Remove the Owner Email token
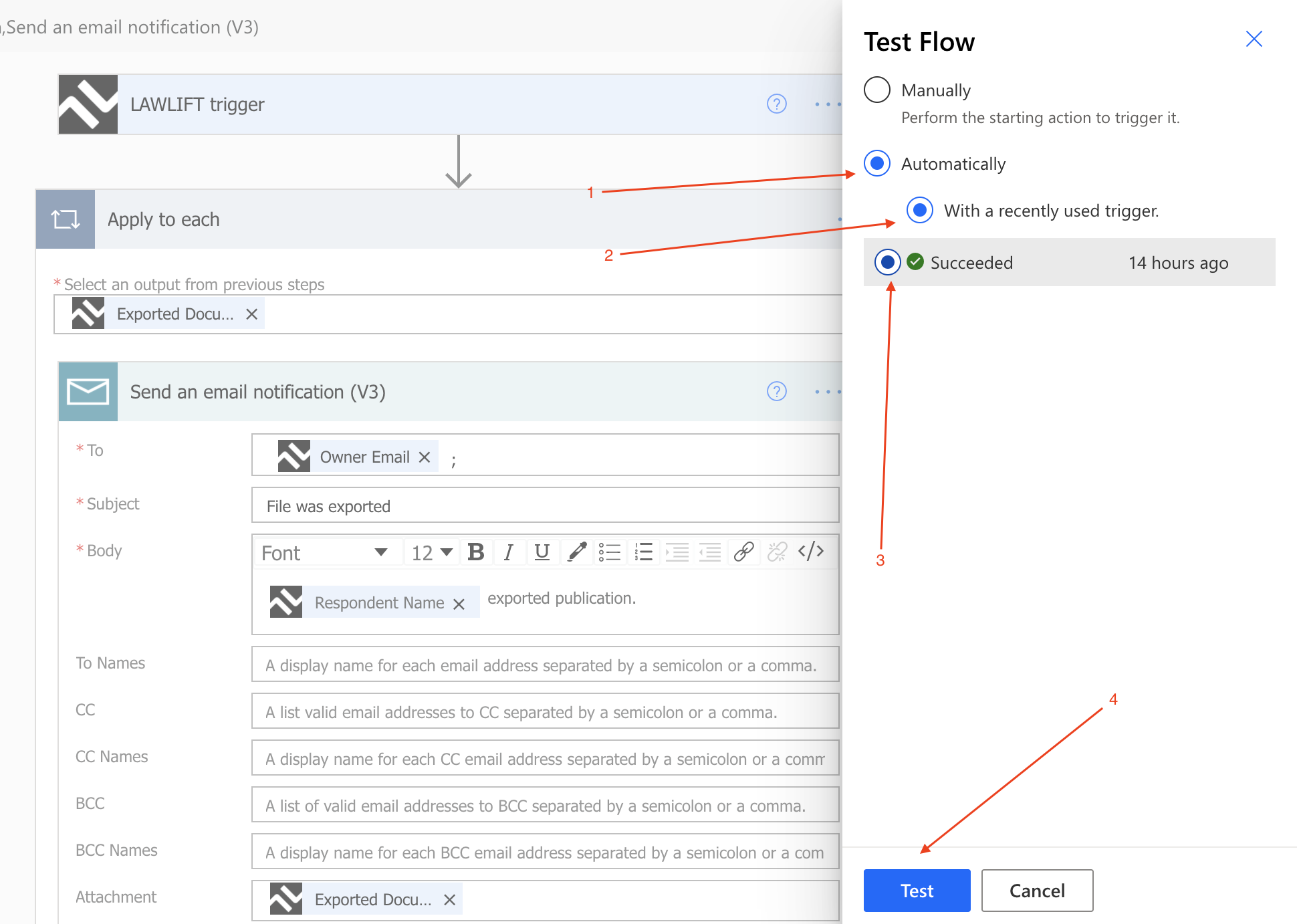This screenshot has width=1297, height=924. (x=425, y=457)
